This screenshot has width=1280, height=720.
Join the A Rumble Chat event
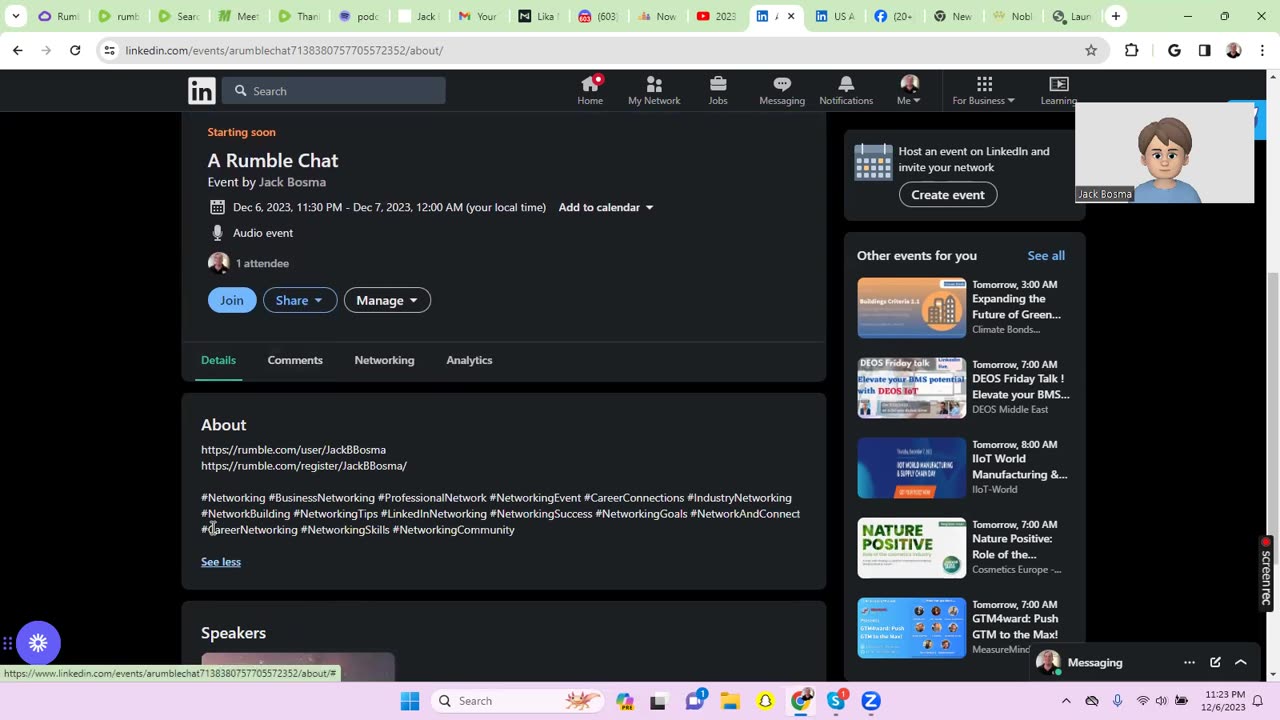coord(232,300)
